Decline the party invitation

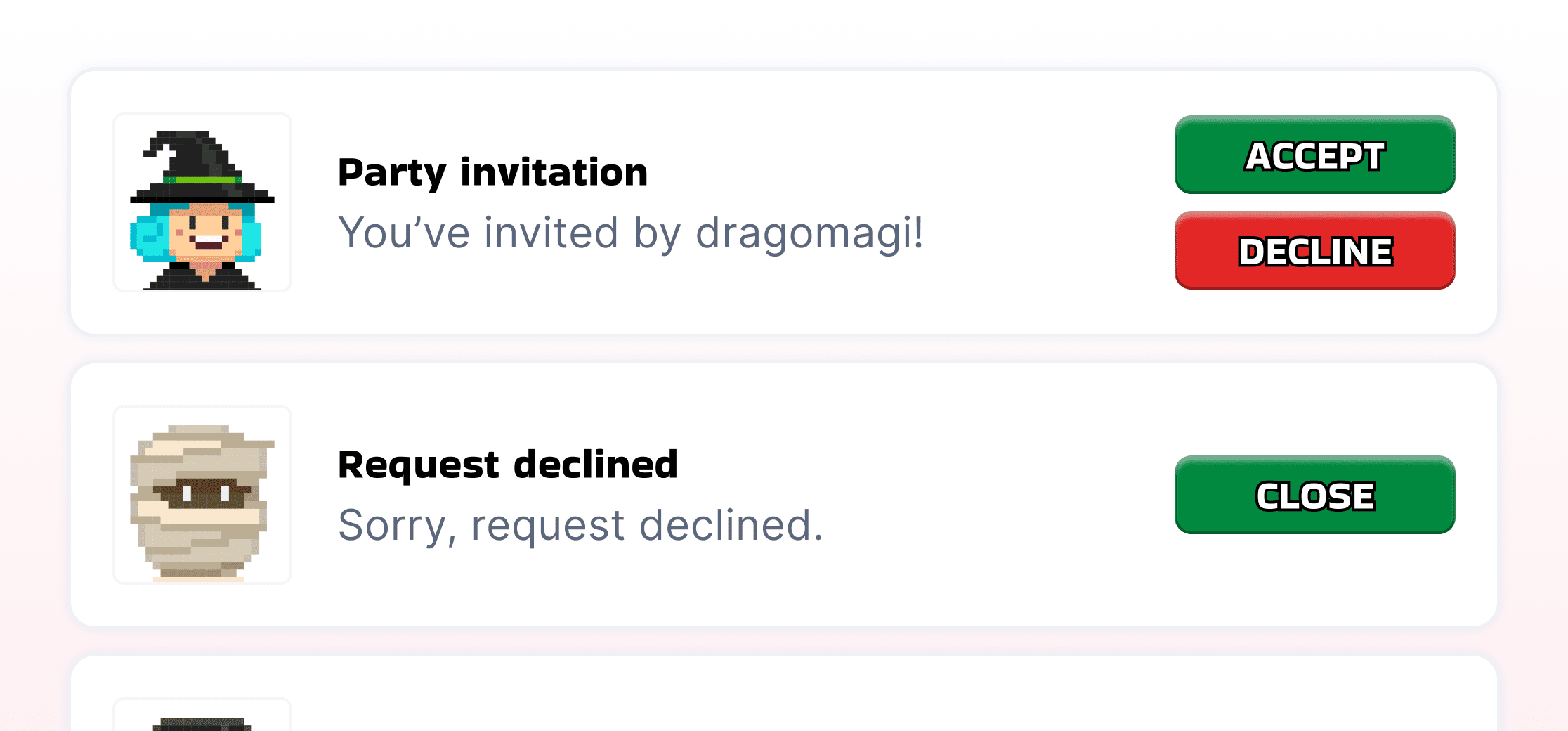pyautogui.click(x=1314, y=252)
